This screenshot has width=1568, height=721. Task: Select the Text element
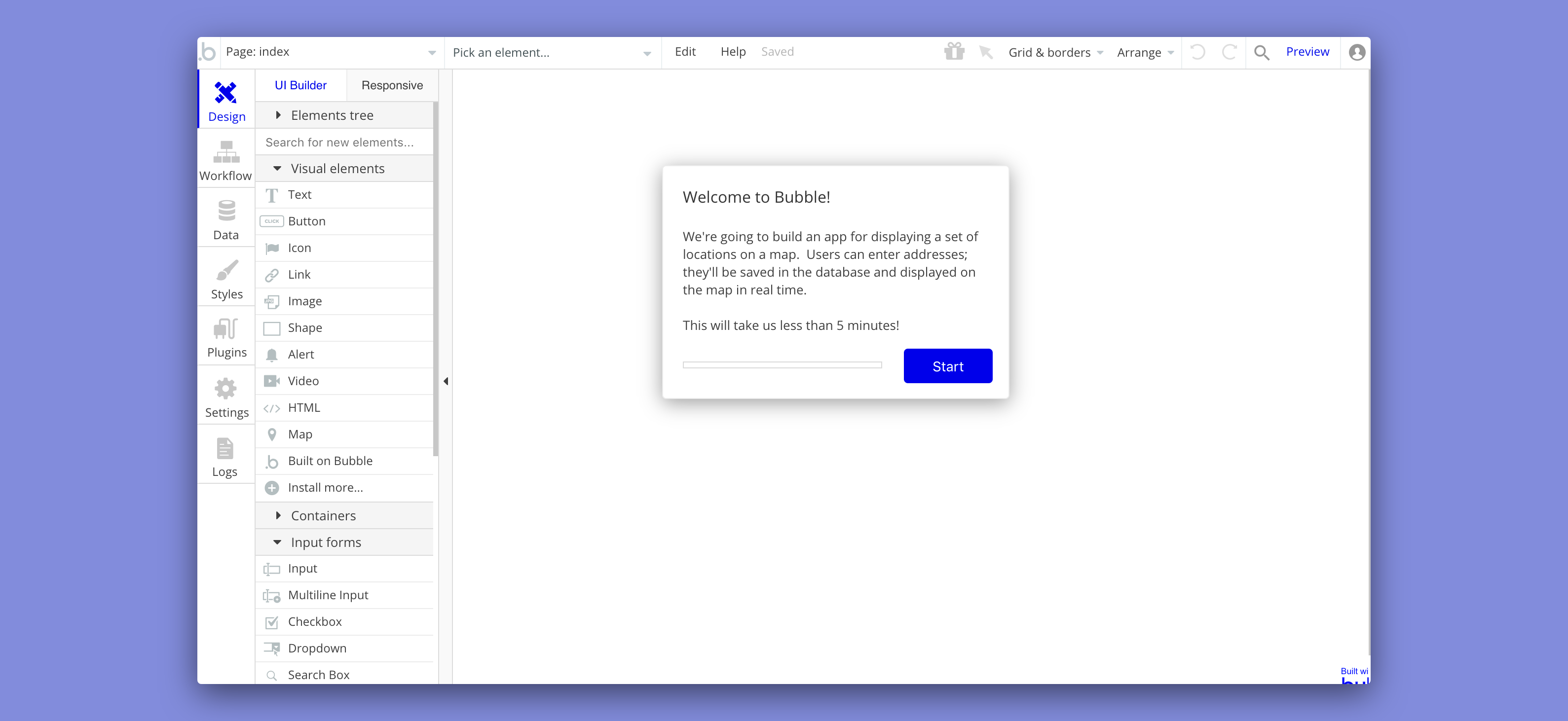tap(344, 195)
